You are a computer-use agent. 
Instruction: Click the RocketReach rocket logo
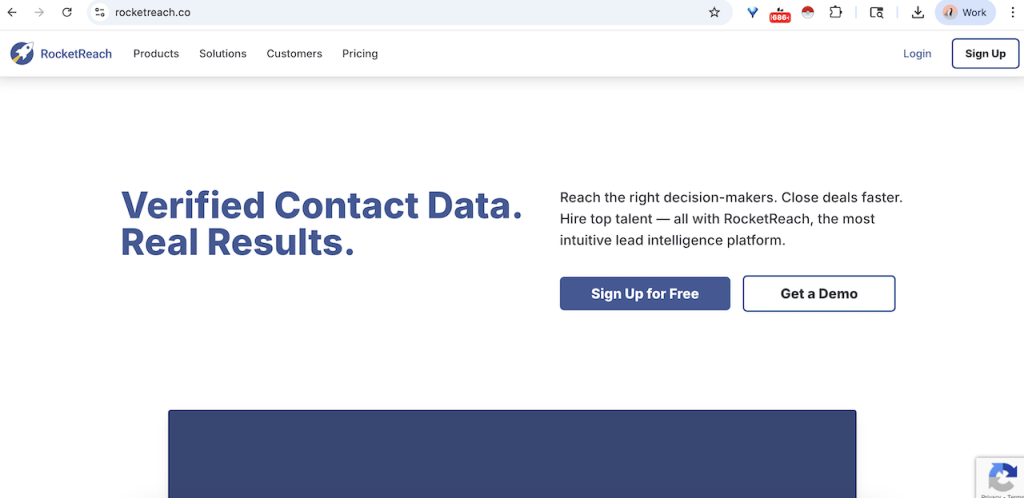(22, 54)
